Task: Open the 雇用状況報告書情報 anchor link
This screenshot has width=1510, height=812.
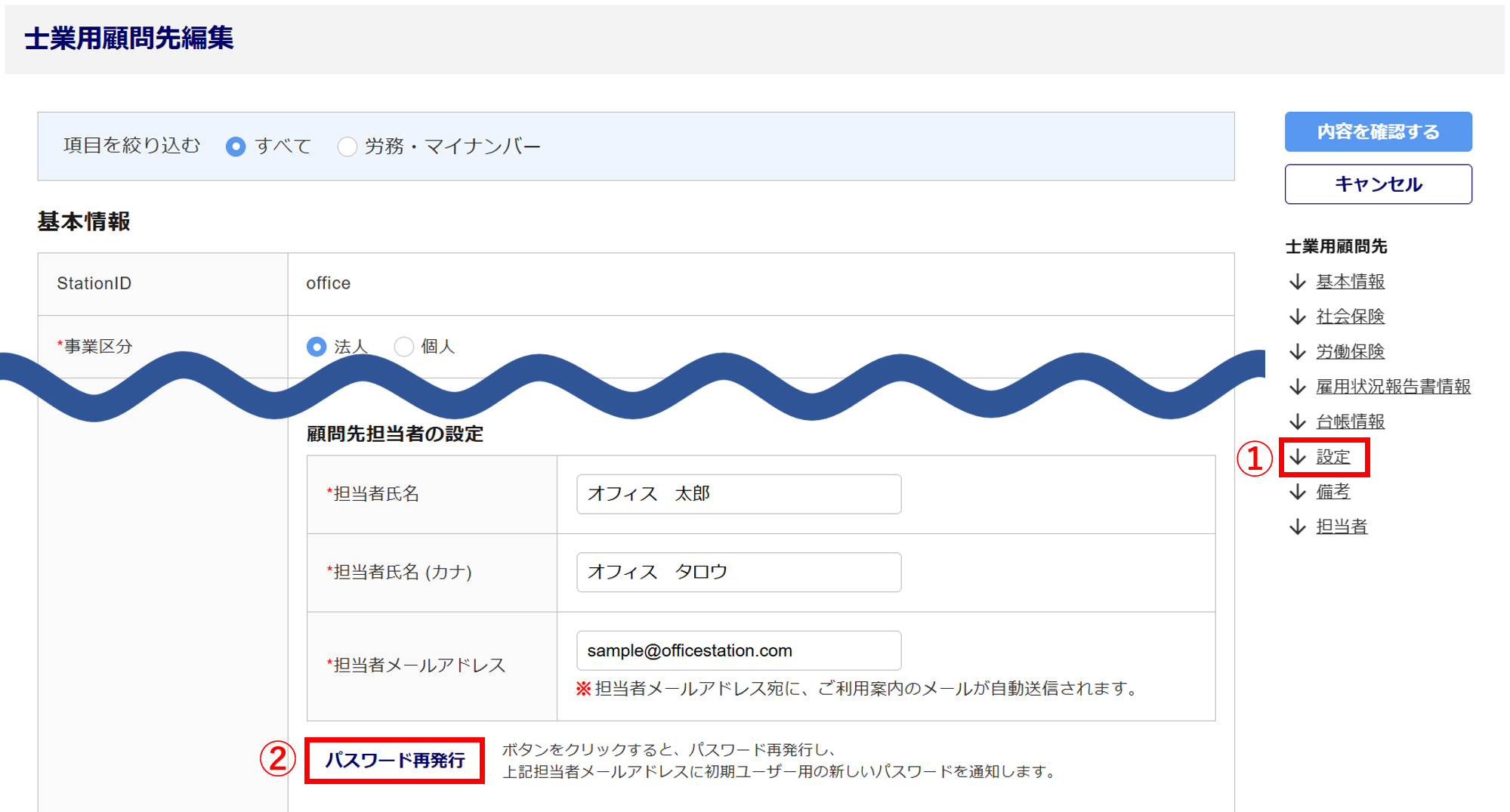Action: point(1393,387)
